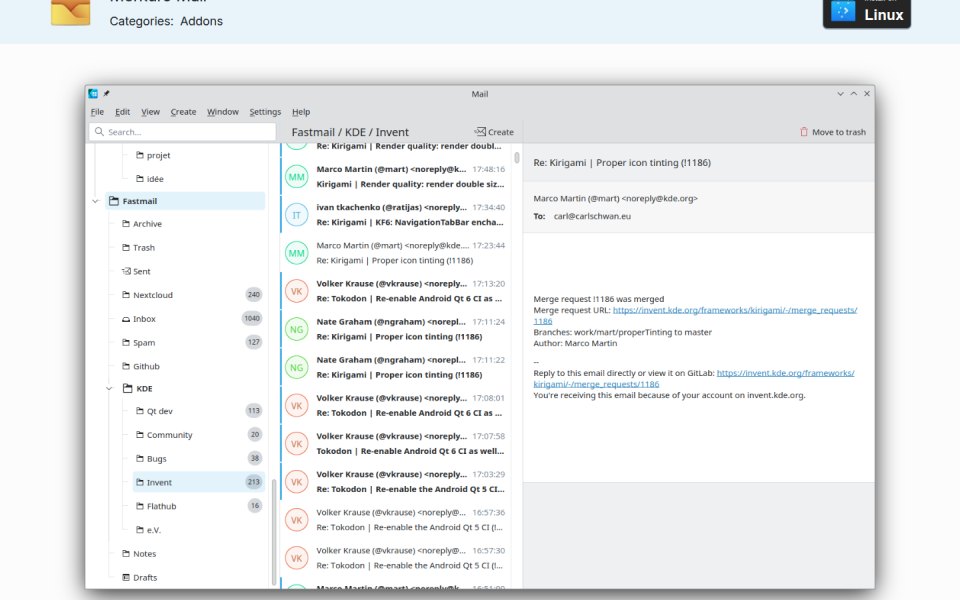This screenshot has width=960, height=600.
Task: Click the Move to trash button
Action: coord(833,132)
